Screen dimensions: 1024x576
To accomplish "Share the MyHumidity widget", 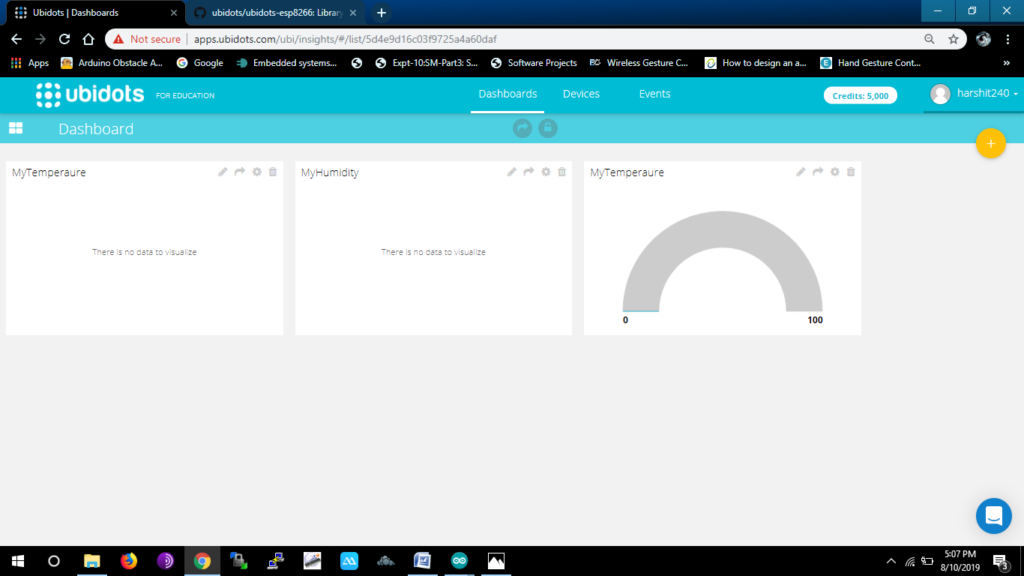I will [529, 172].
